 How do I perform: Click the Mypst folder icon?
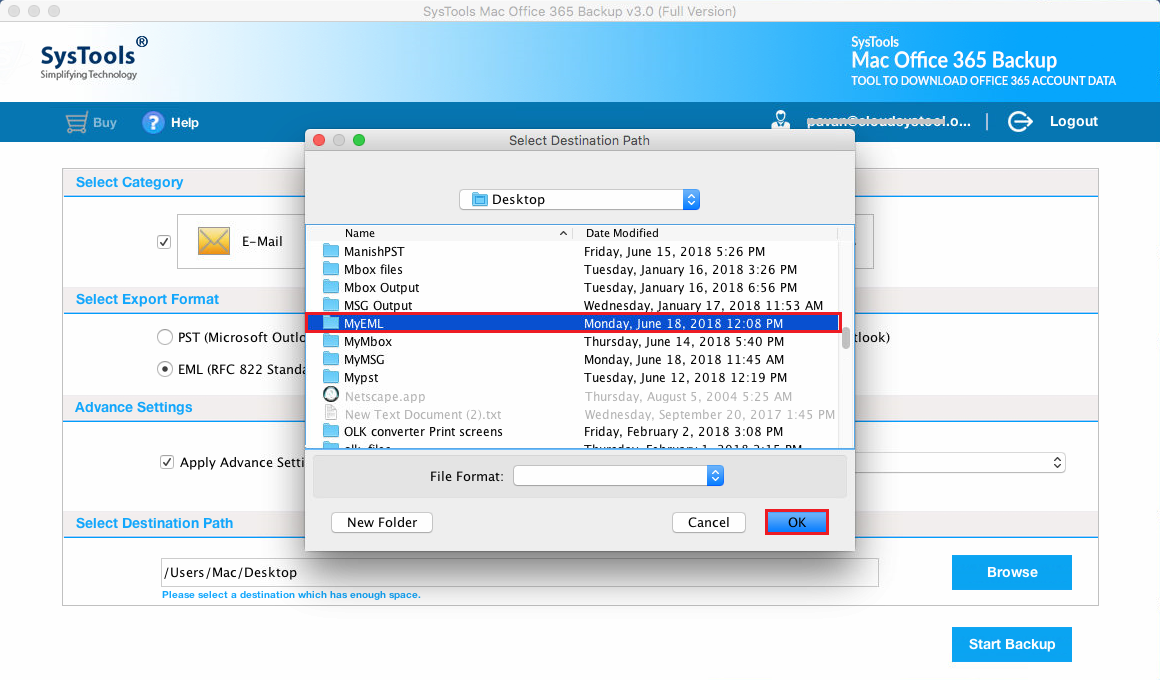331,377
